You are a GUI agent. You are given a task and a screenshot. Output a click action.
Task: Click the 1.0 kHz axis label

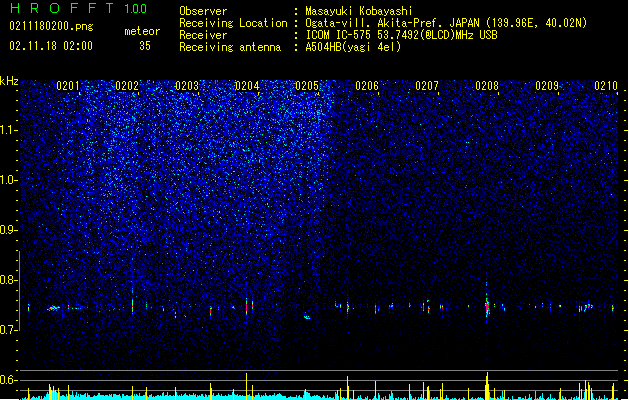tap(8, 180)
